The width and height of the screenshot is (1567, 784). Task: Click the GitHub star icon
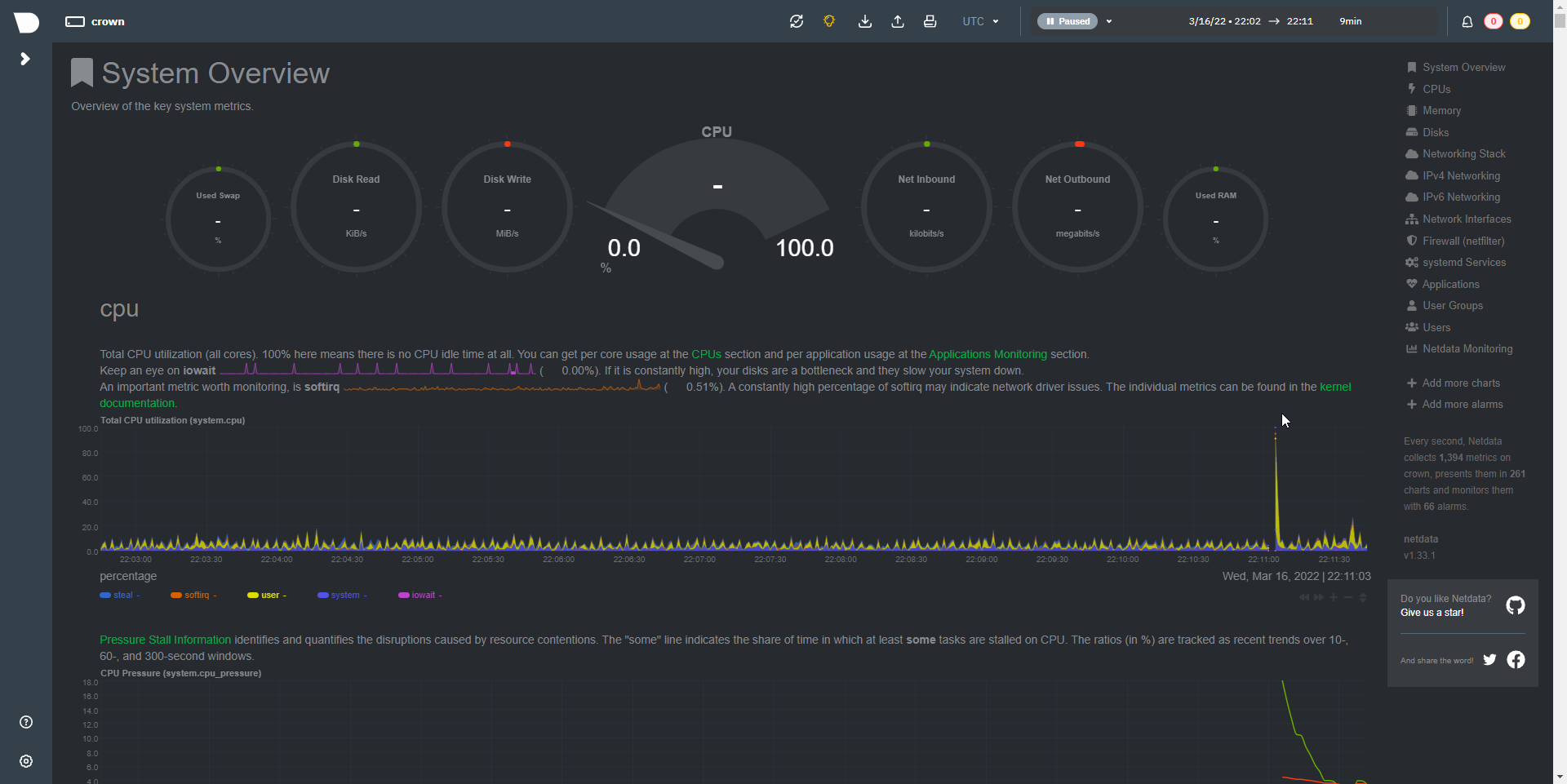pos(1516,605)
